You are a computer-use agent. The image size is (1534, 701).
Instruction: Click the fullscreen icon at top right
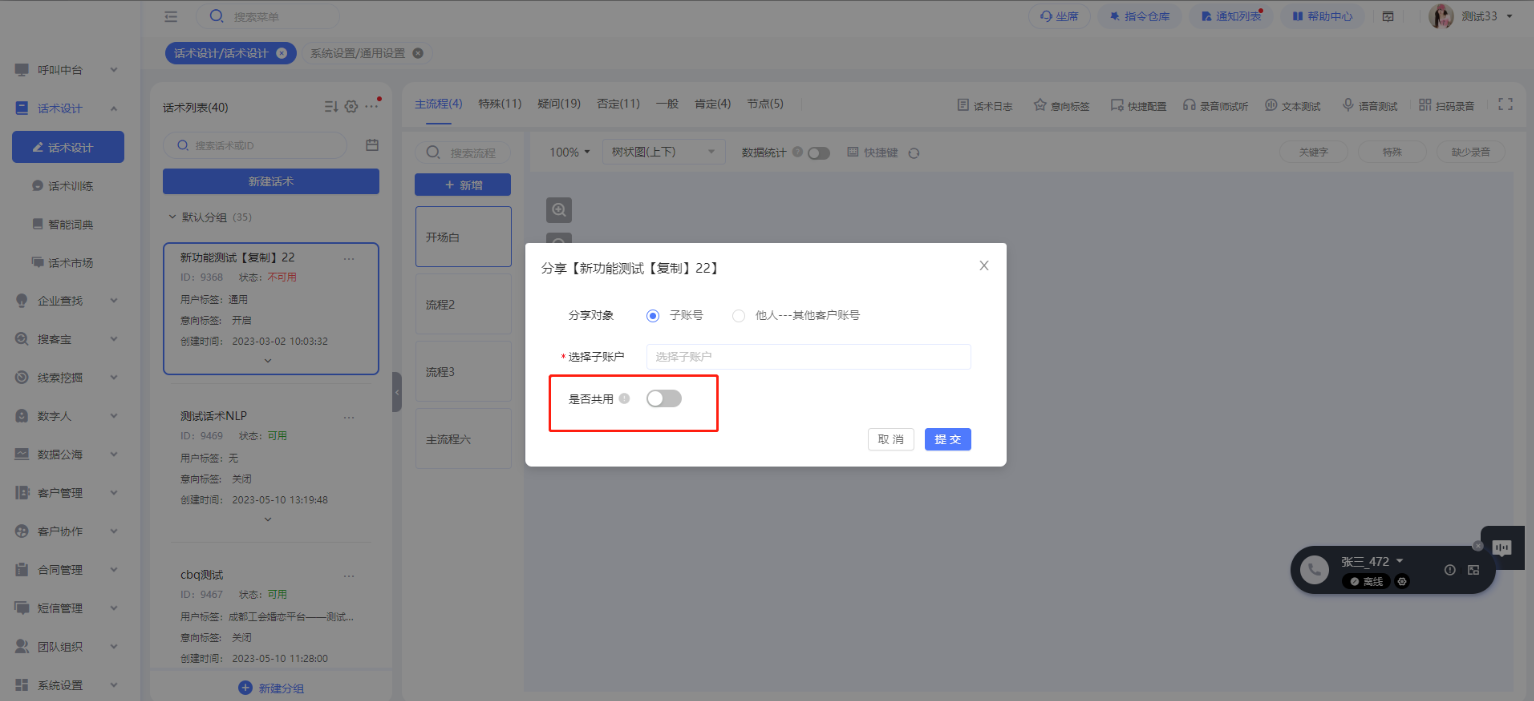click(x=1505, y=105)
